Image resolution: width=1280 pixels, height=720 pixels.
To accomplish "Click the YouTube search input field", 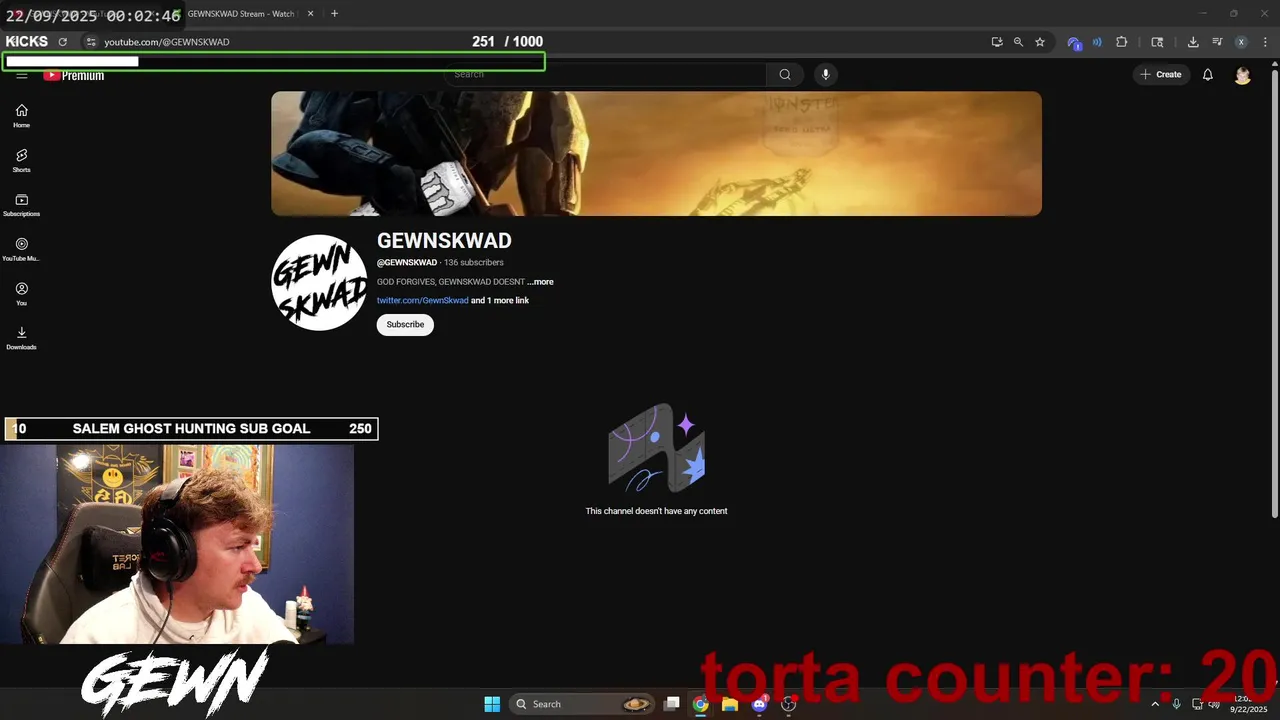I will pyautogui.click(x=606, y=74).
